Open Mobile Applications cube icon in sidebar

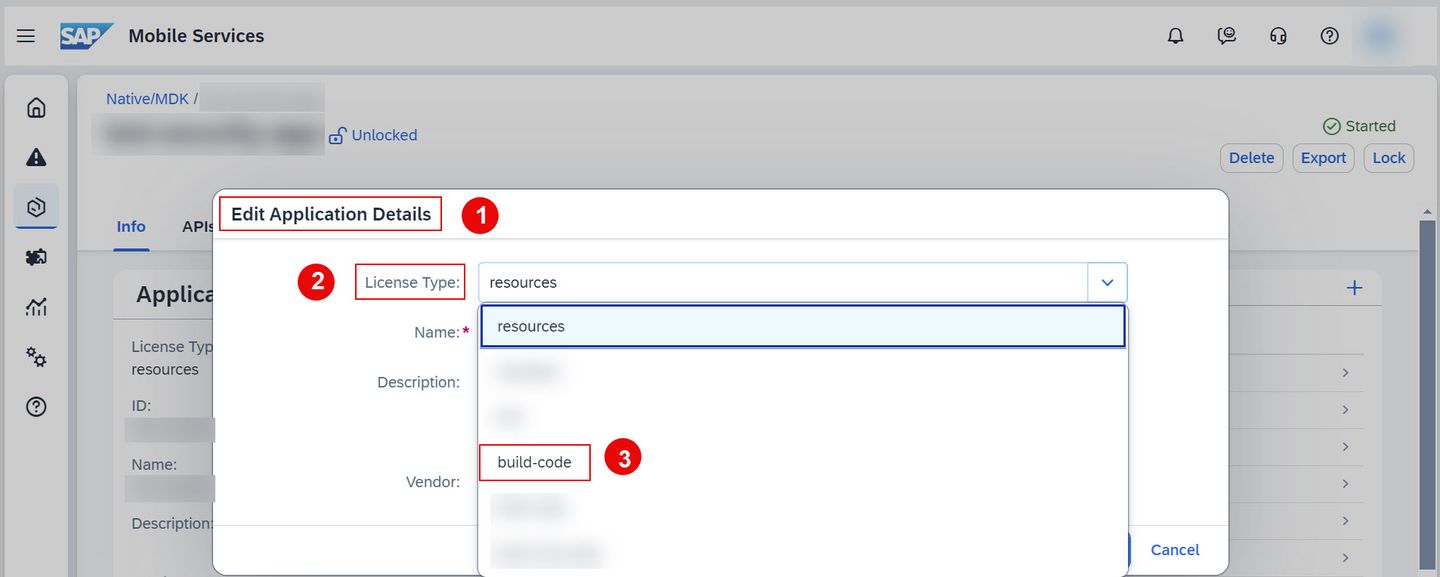coord(36,207)
